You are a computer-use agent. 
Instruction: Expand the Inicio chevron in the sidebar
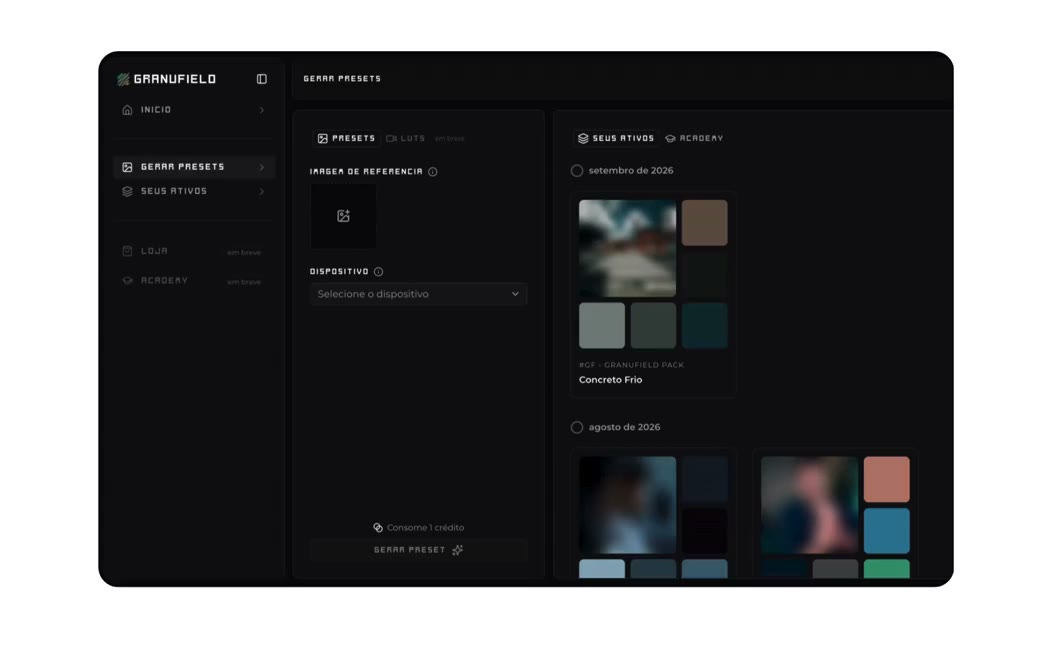[x=262, y=110]
